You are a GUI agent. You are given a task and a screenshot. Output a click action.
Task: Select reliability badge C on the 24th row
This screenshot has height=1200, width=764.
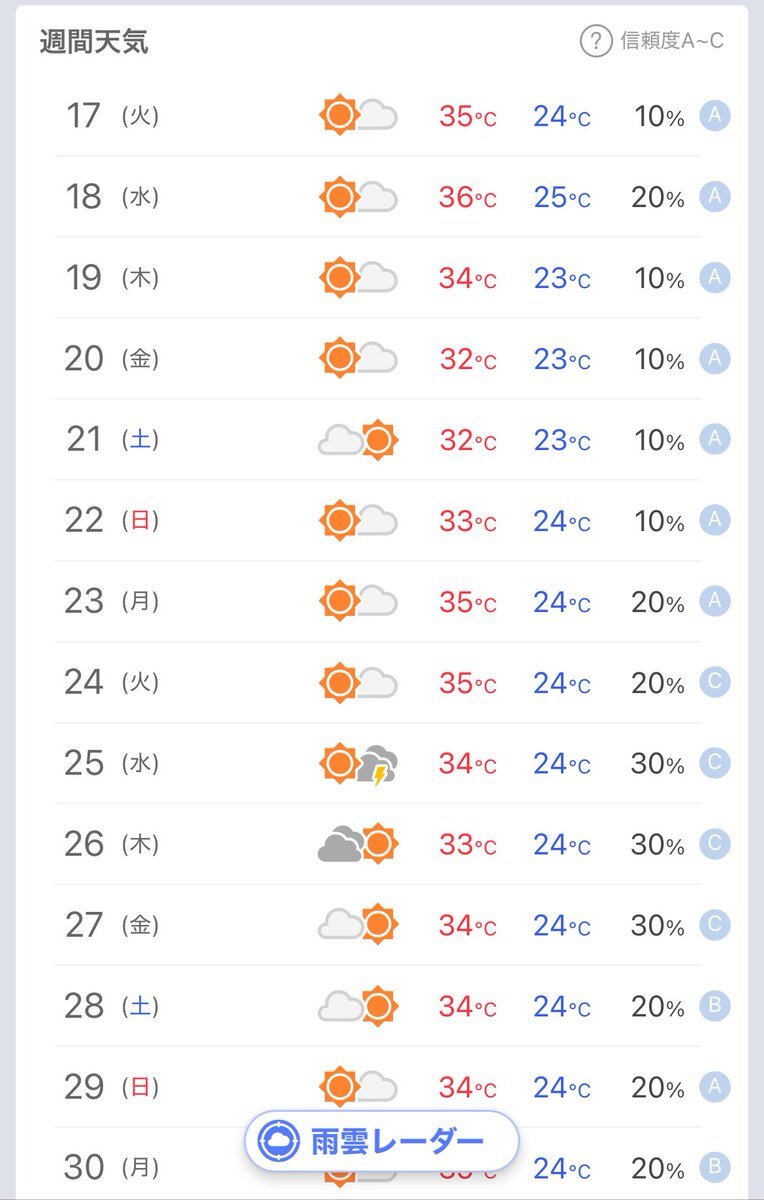pos(714,683)
